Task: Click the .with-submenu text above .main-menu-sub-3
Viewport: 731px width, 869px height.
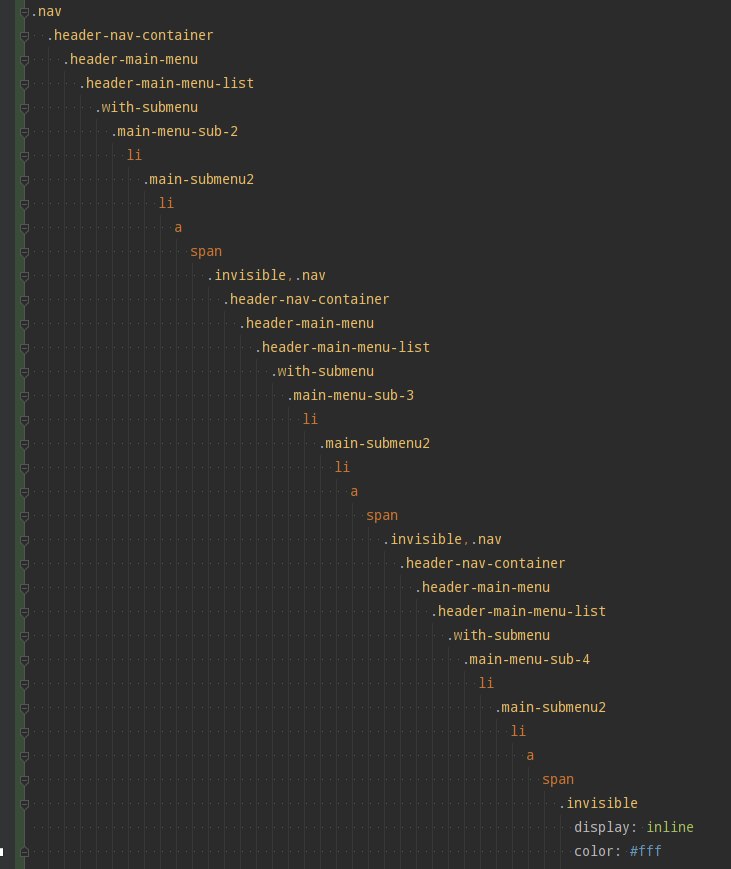Action: tap(323, 371)
